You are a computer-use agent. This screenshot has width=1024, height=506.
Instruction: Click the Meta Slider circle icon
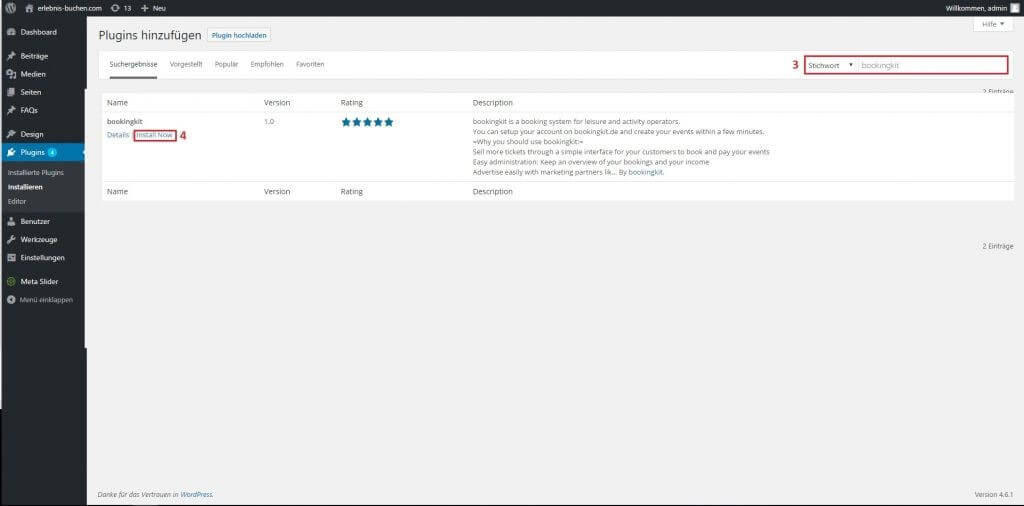pyautogui.click(x=11, y=281)
